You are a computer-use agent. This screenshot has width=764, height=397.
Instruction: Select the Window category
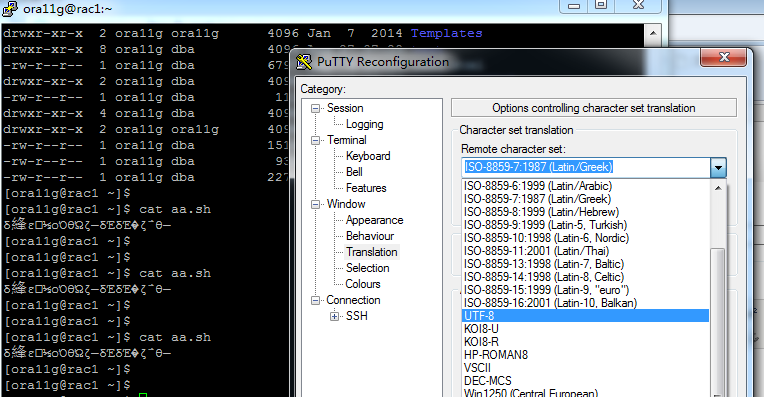point(346,204)
